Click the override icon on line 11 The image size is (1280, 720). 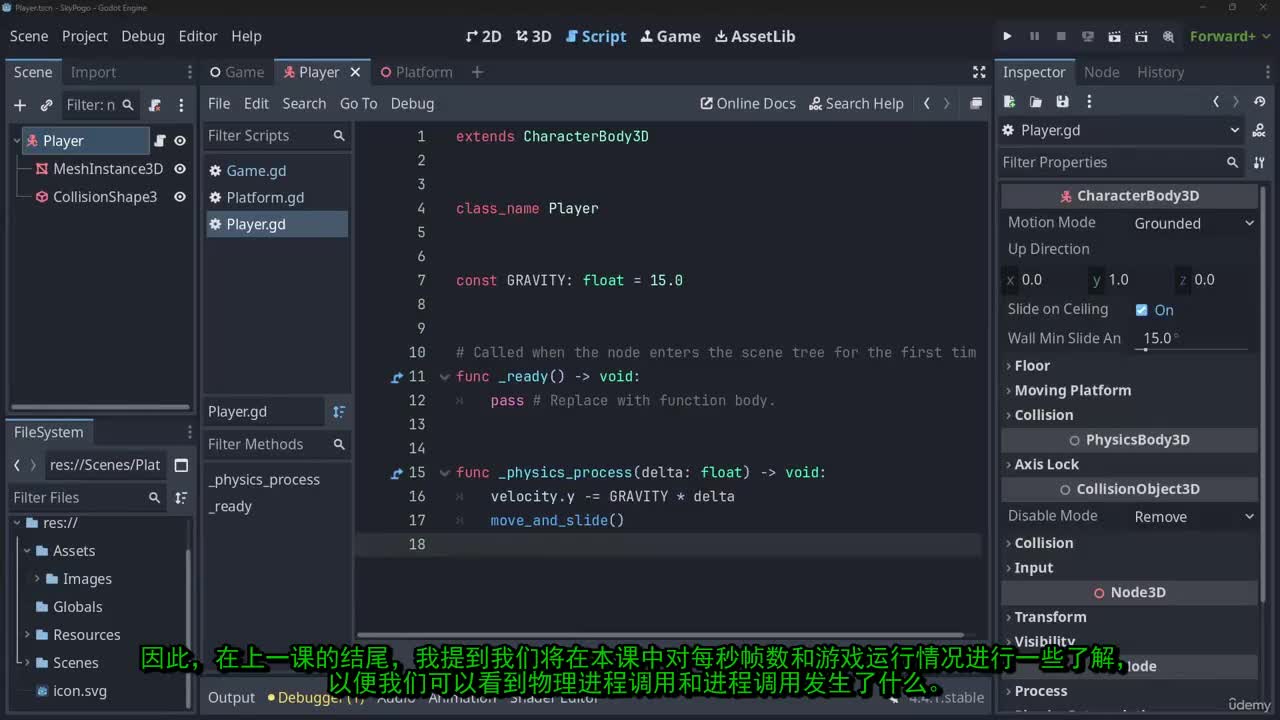(x=397, y=377)
